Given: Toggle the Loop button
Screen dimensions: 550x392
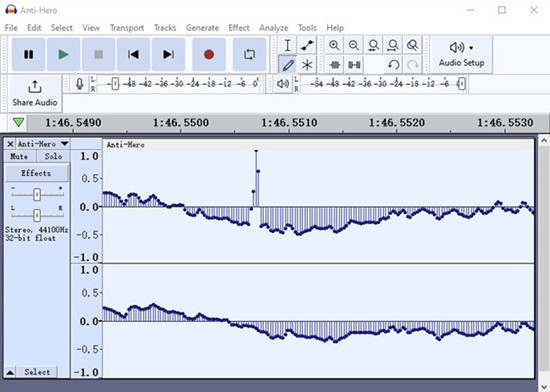Looking at the screenshot, I should coord(249,55).
